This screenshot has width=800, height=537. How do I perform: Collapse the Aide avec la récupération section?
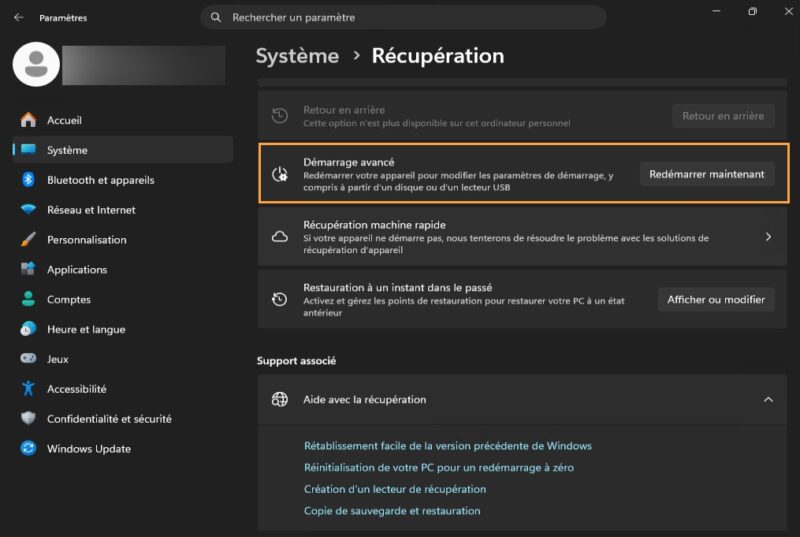768,400
